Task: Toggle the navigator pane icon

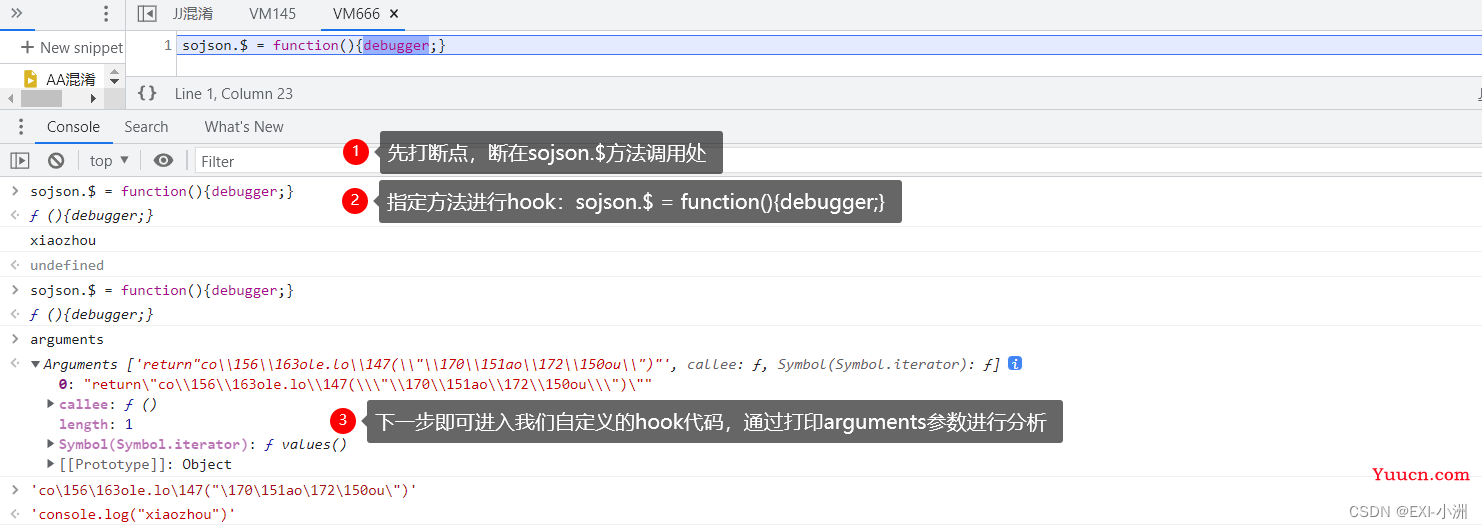Action: pyautogui.click(x=147, y=14)
